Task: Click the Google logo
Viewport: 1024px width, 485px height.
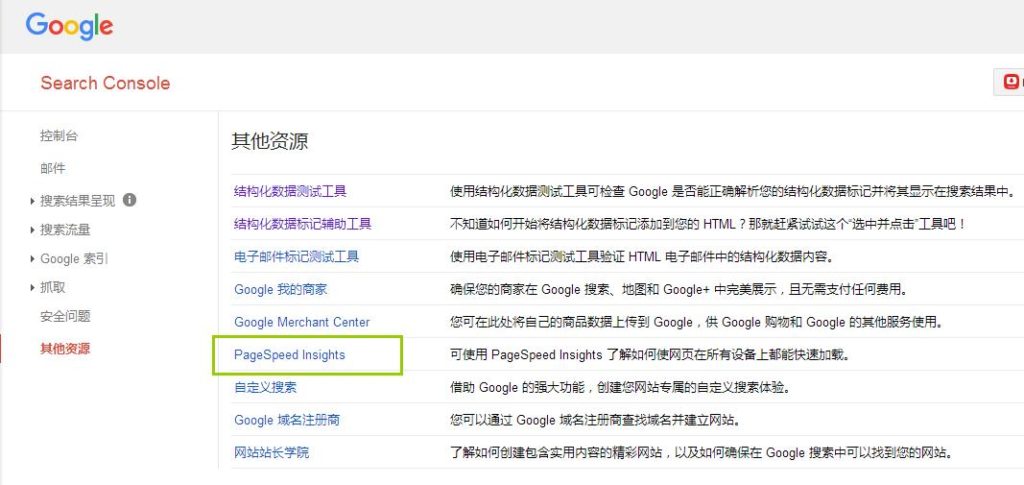Action: [69, 26]
